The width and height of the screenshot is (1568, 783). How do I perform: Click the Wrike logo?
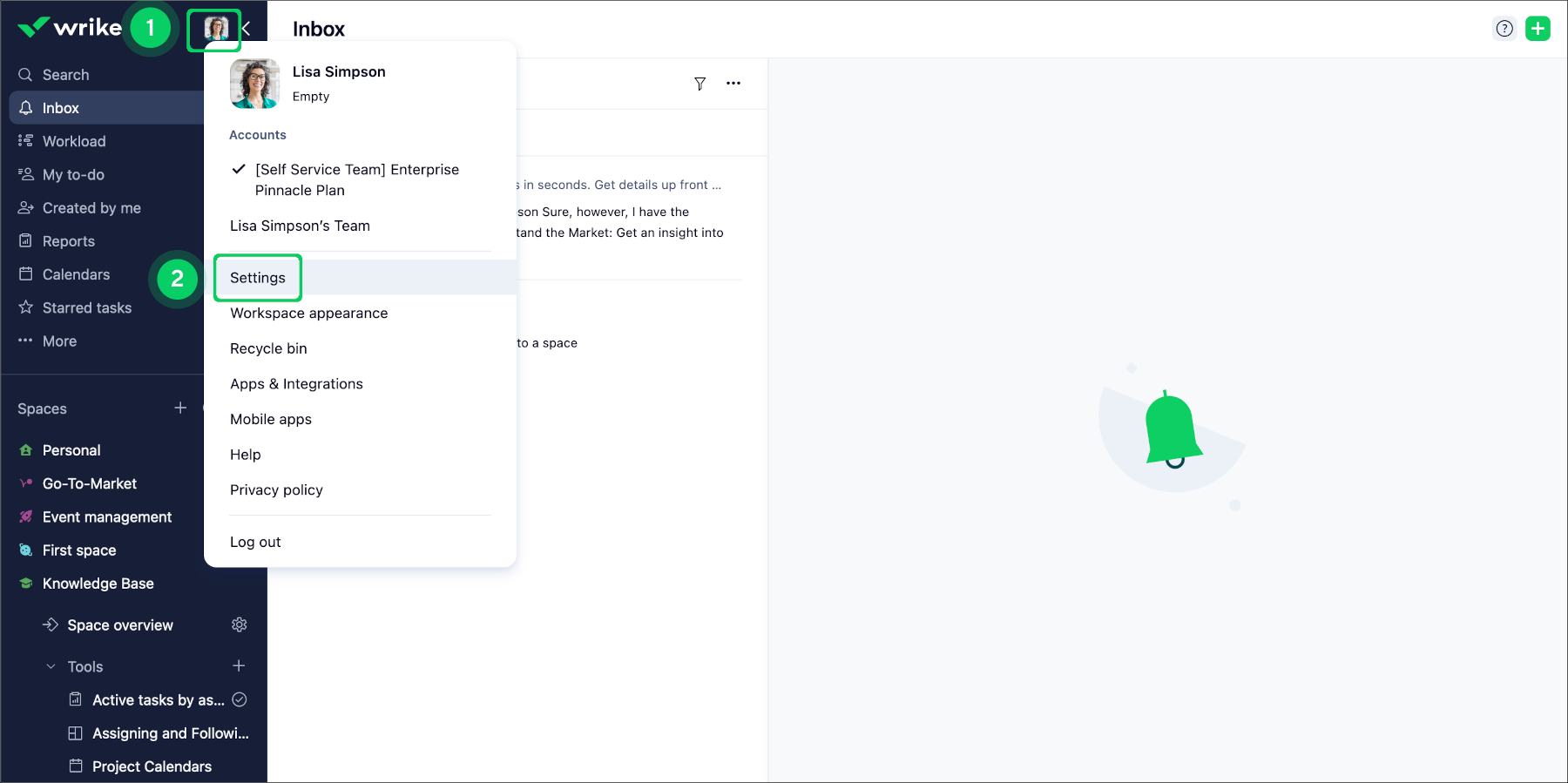tap(70, 28)
